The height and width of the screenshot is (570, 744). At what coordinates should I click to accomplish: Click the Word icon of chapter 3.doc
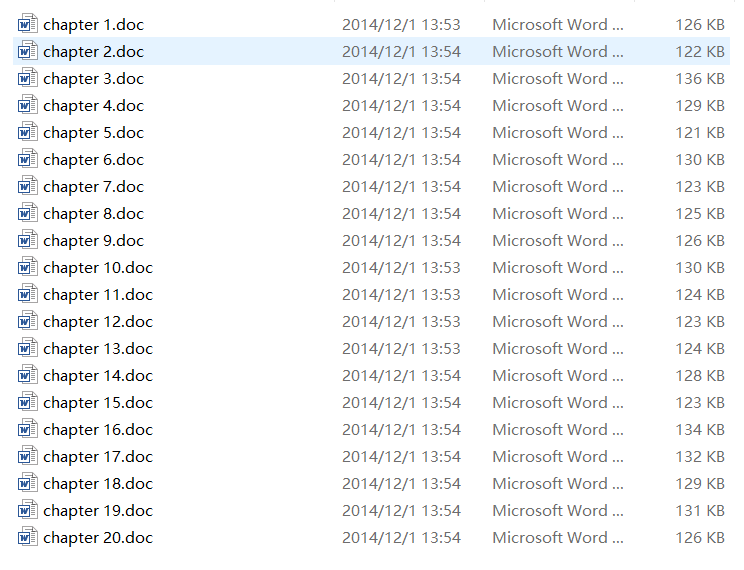[28, 78]
